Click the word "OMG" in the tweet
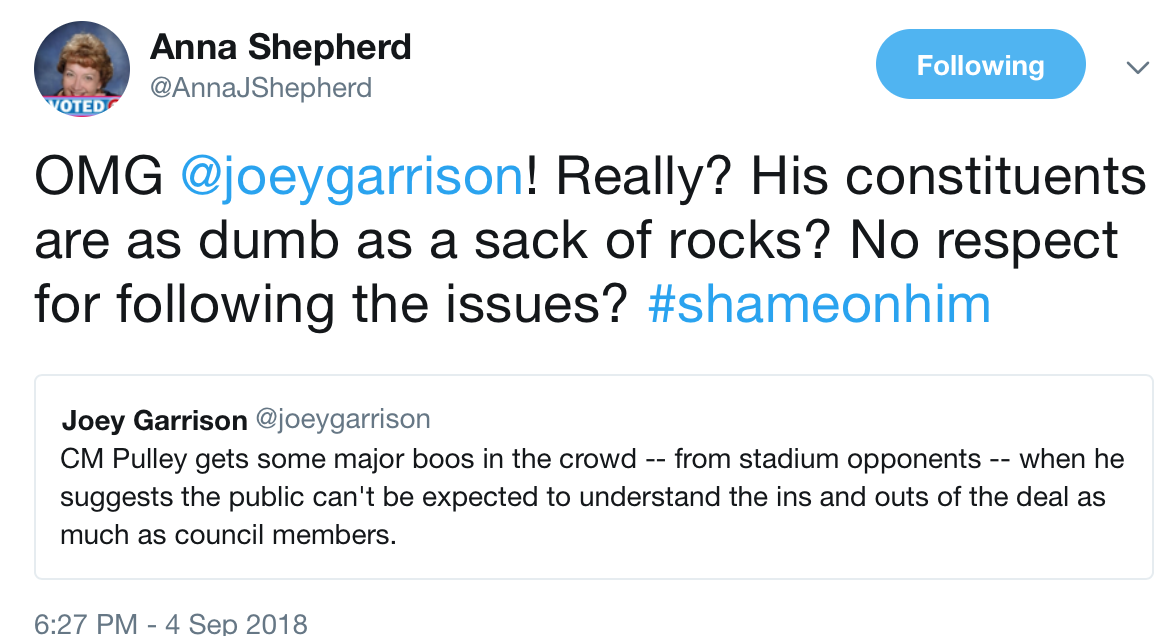Viewport: 1174px width, 636px height. 98,178
